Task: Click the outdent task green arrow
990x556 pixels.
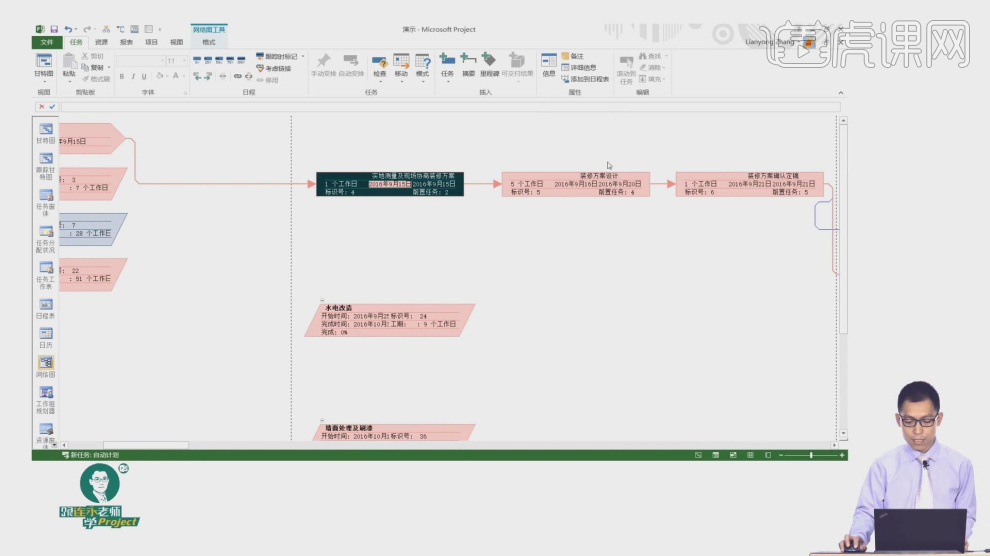Action: coord(198,76)
